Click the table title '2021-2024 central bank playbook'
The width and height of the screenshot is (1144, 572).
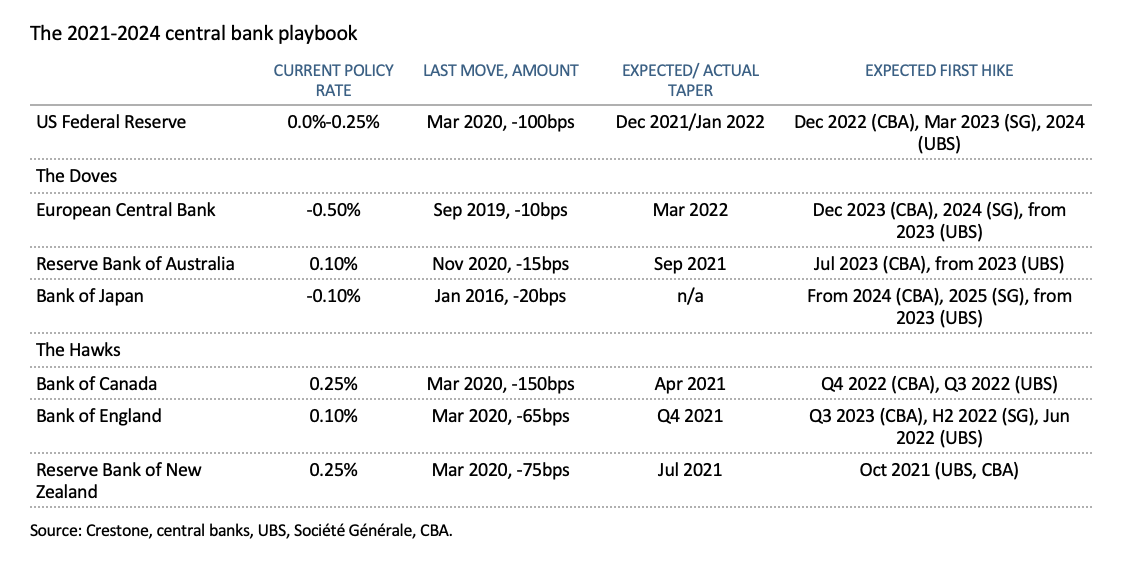tap(193, 33)
